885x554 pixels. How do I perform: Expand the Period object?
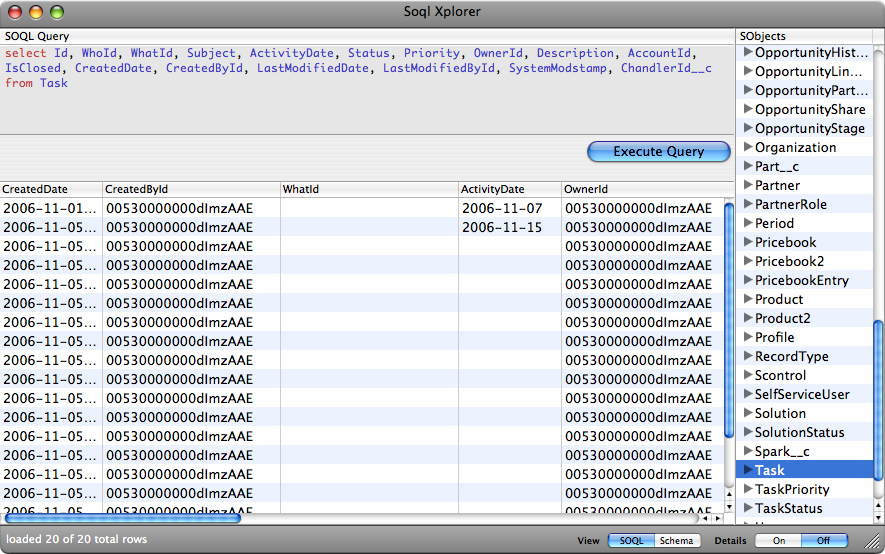[x=748, y=222]
